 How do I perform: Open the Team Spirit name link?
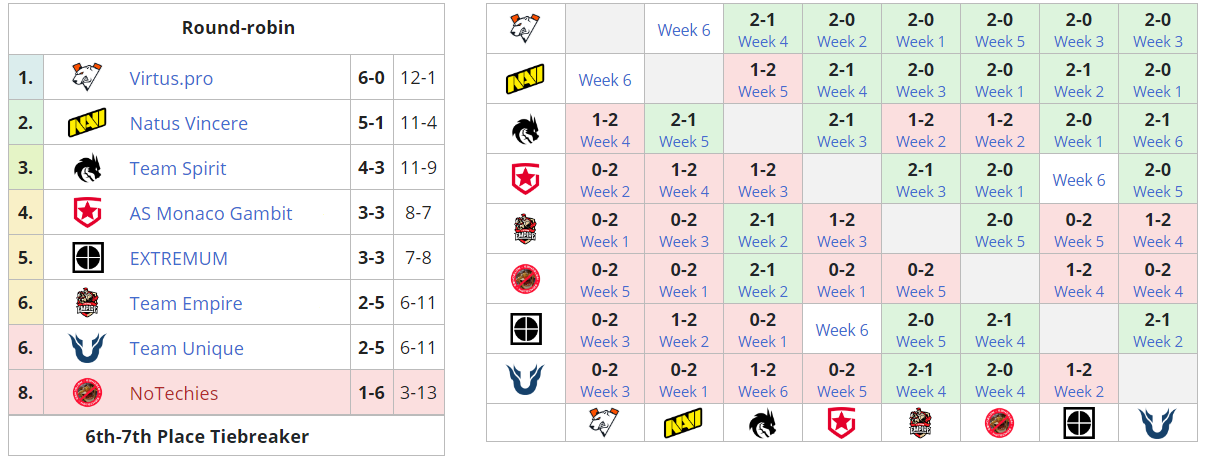point(178,168)
